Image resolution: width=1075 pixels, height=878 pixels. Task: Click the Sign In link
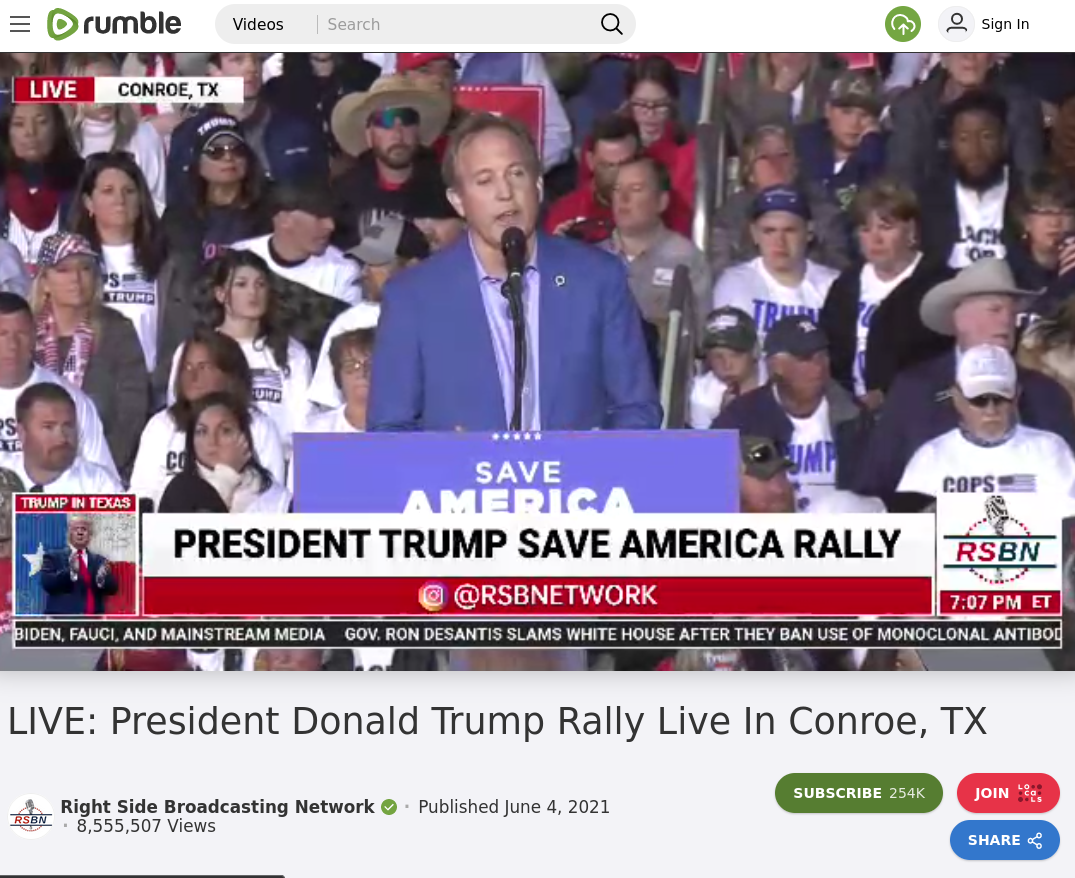1005,24
